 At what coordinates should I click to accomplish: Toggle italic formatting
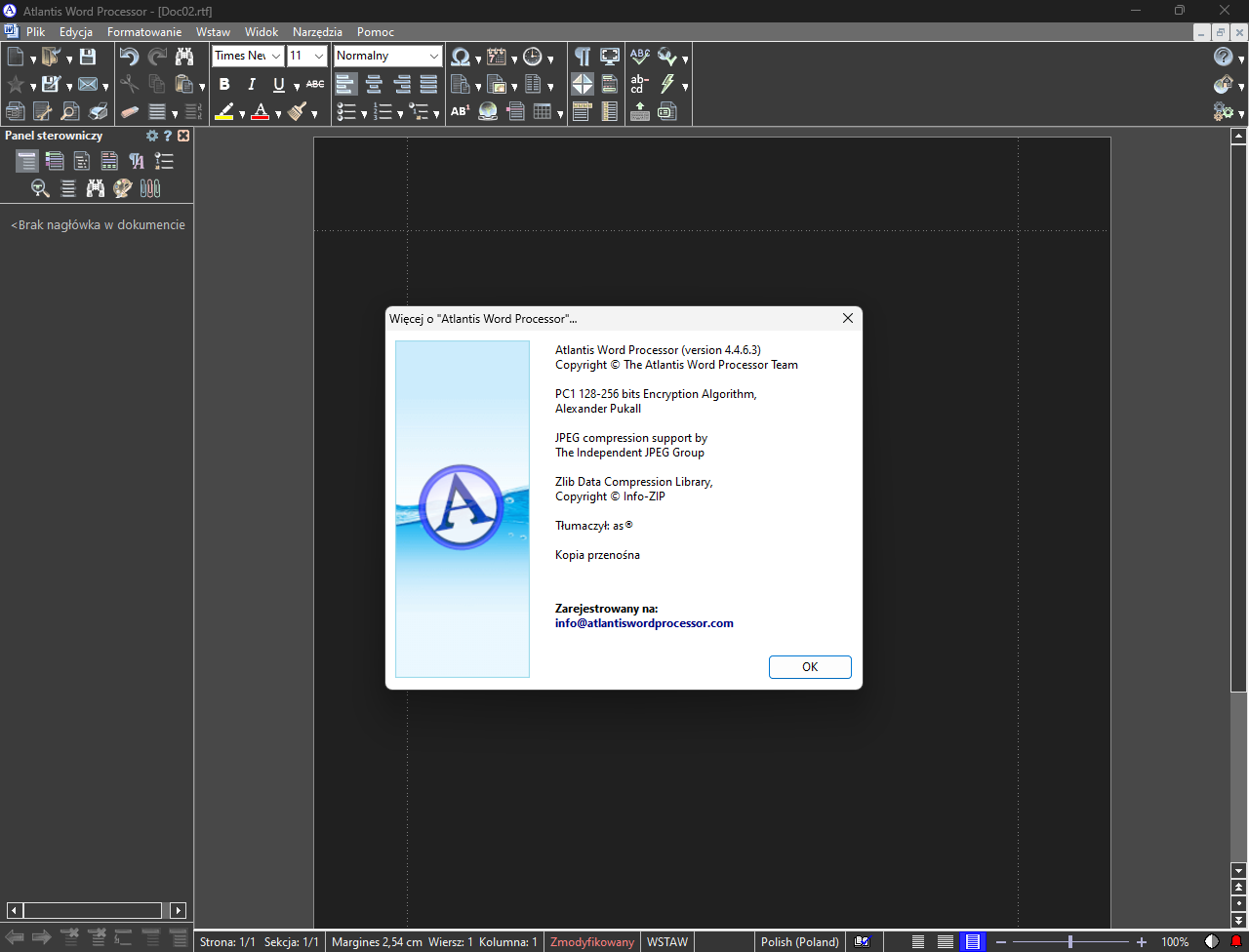pos(252,84)
